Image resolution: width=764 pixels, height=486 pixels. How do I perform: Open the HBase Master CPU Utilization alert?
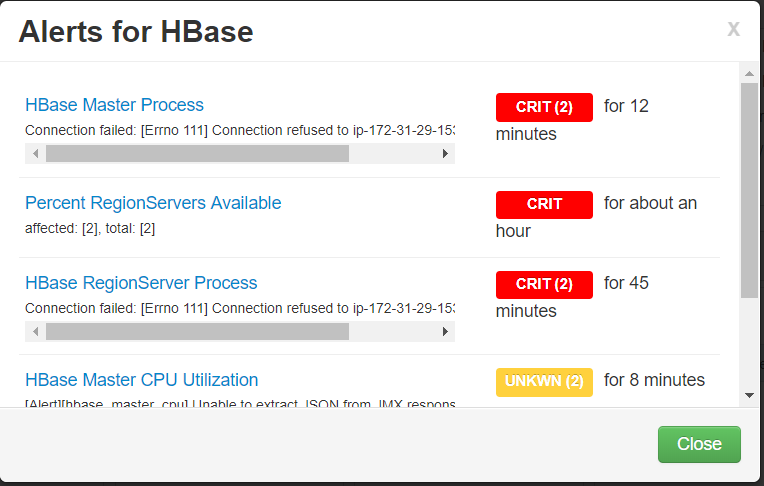[142, 380]
